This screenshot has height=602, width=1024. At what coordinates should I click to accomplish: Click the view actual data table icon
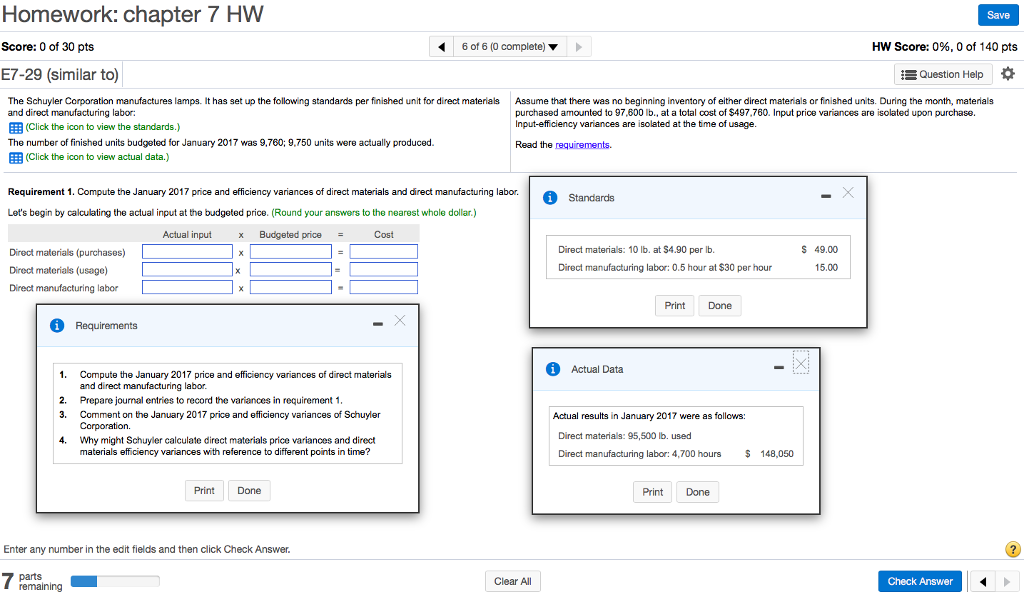[x=14, y=157]
